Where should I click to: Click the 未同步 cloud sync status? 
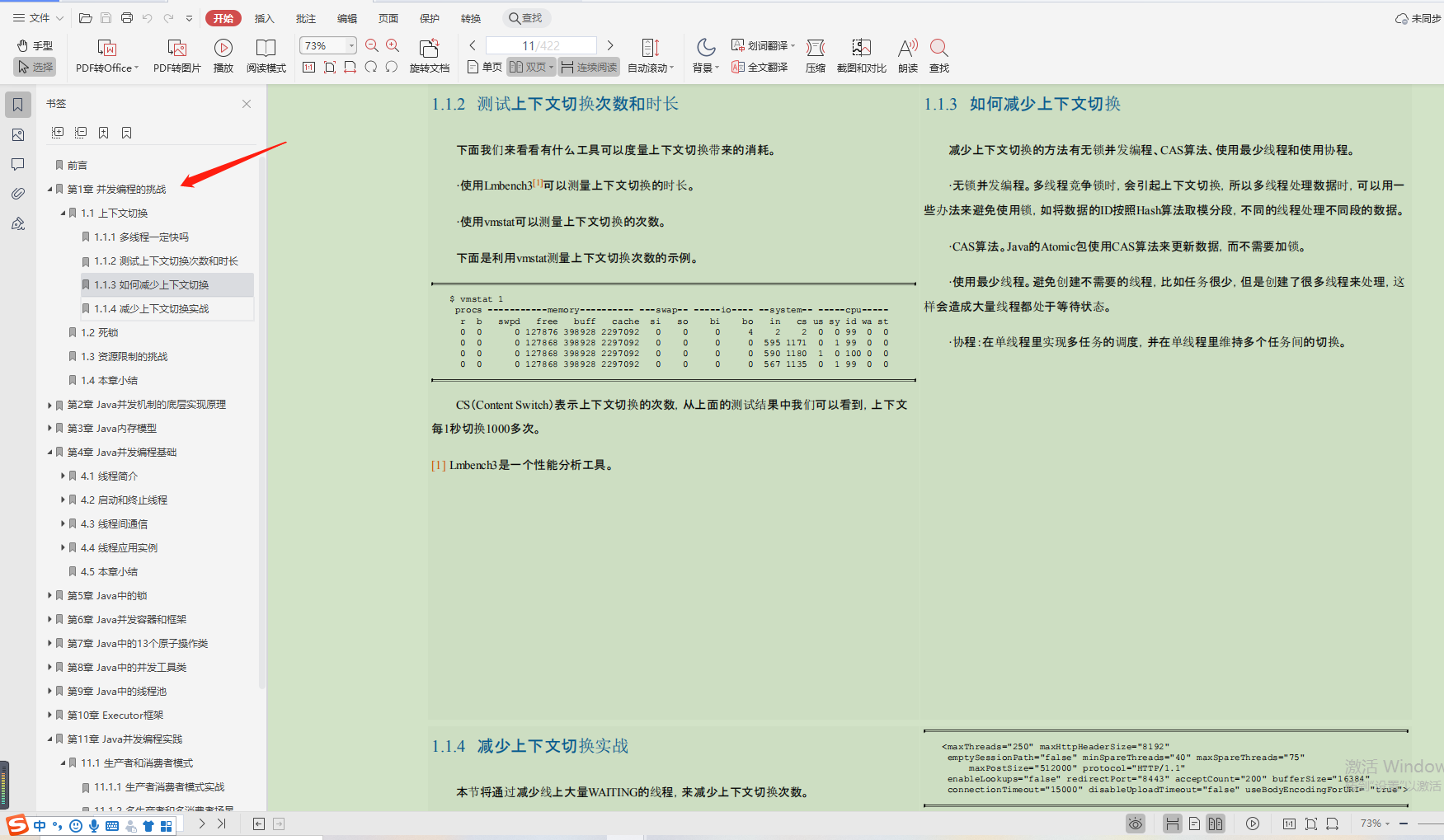(x=1418, y=18)
